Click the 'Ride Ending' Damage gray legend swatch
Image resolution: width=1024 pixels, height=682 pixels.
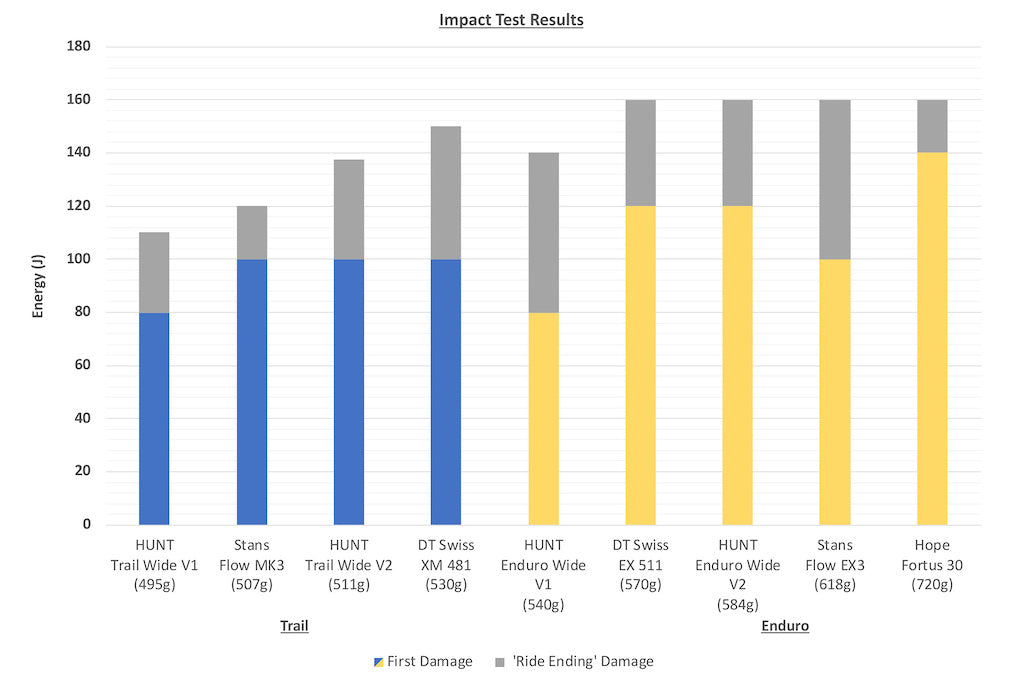point(499,662)
